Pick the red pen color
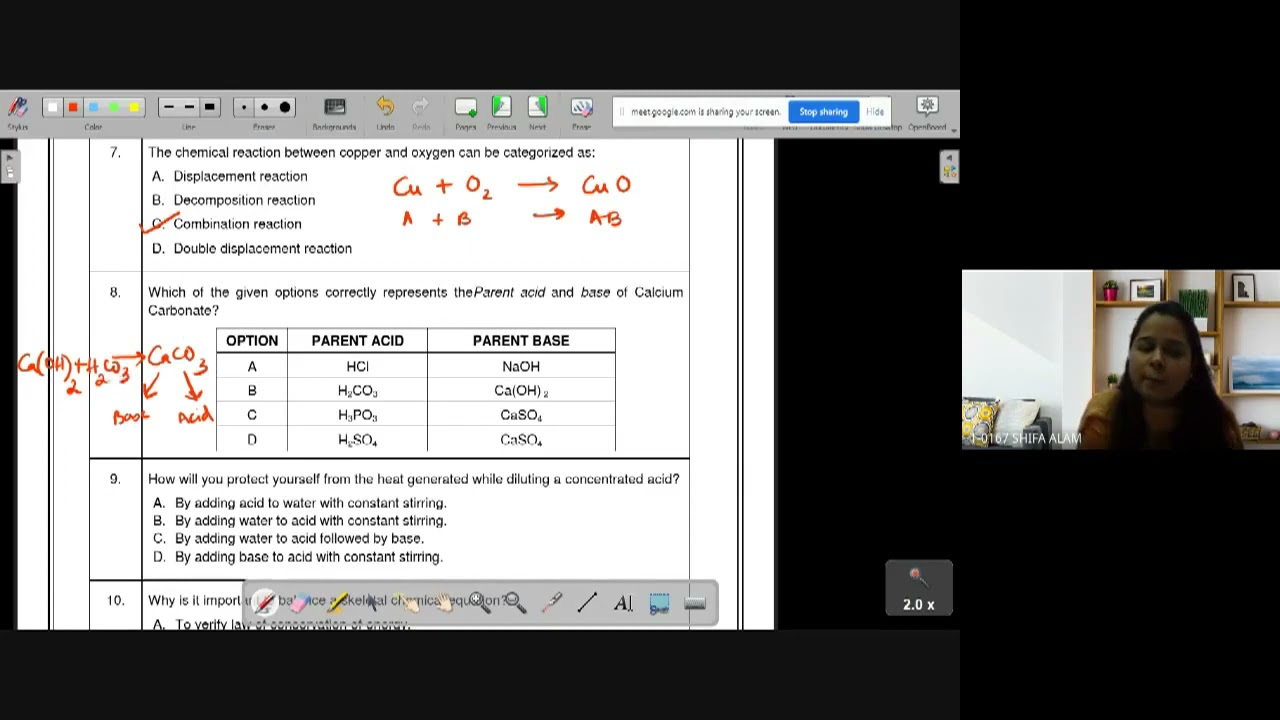Screen dimensions: 1280x720 tap(73, 107)
